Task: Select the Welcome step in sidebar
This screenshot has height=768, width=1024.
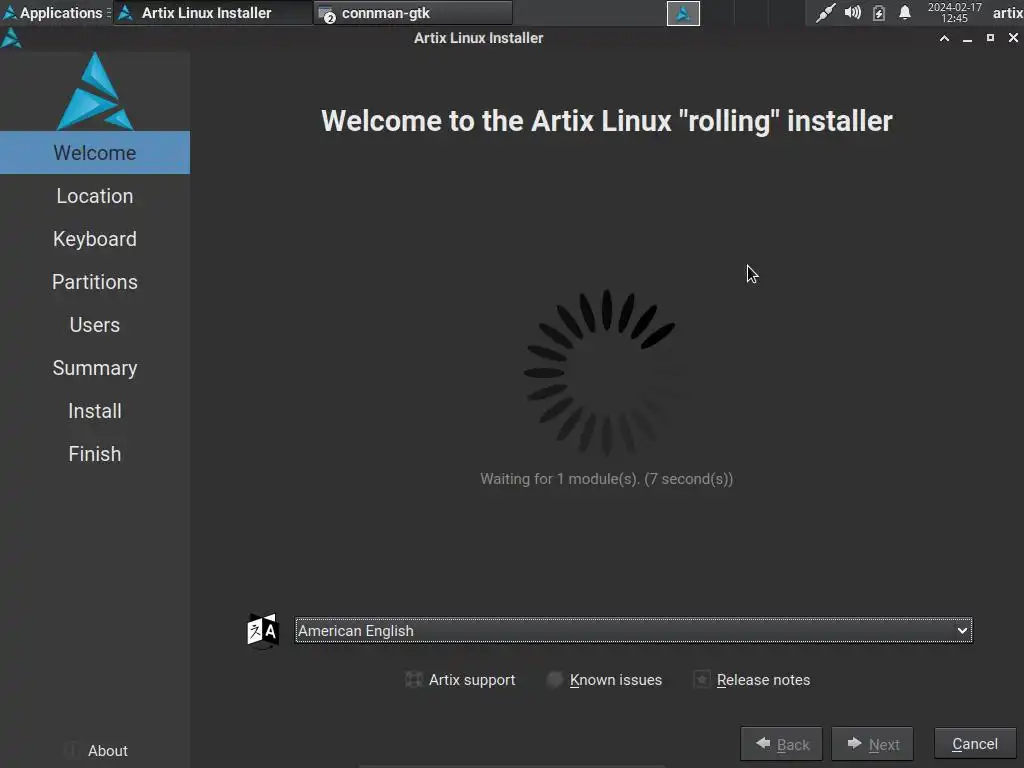Action: [95, 153]
